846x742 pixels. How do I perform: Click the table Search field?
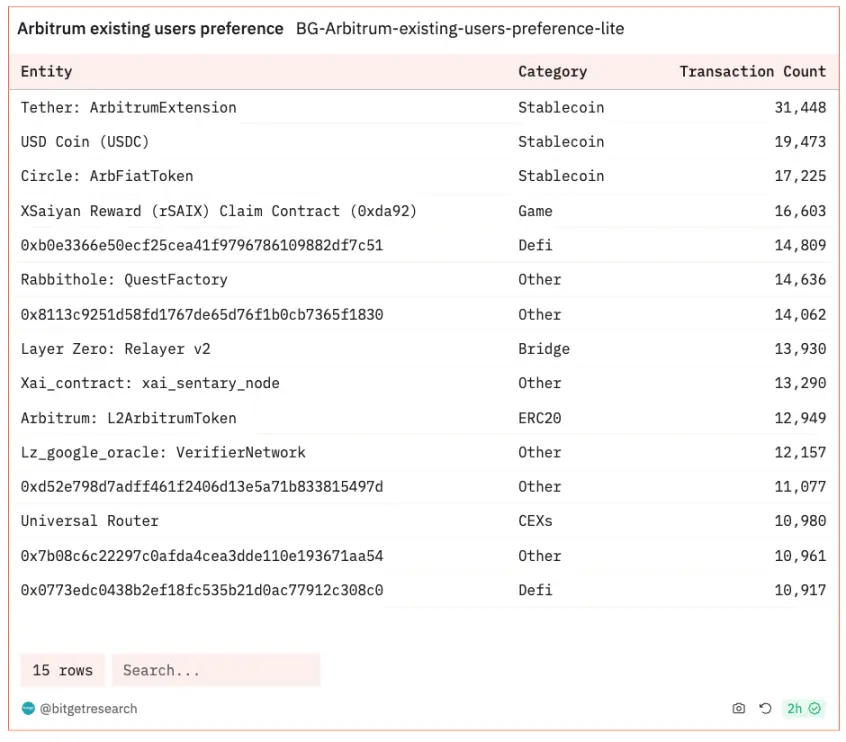tap(215, 670)
